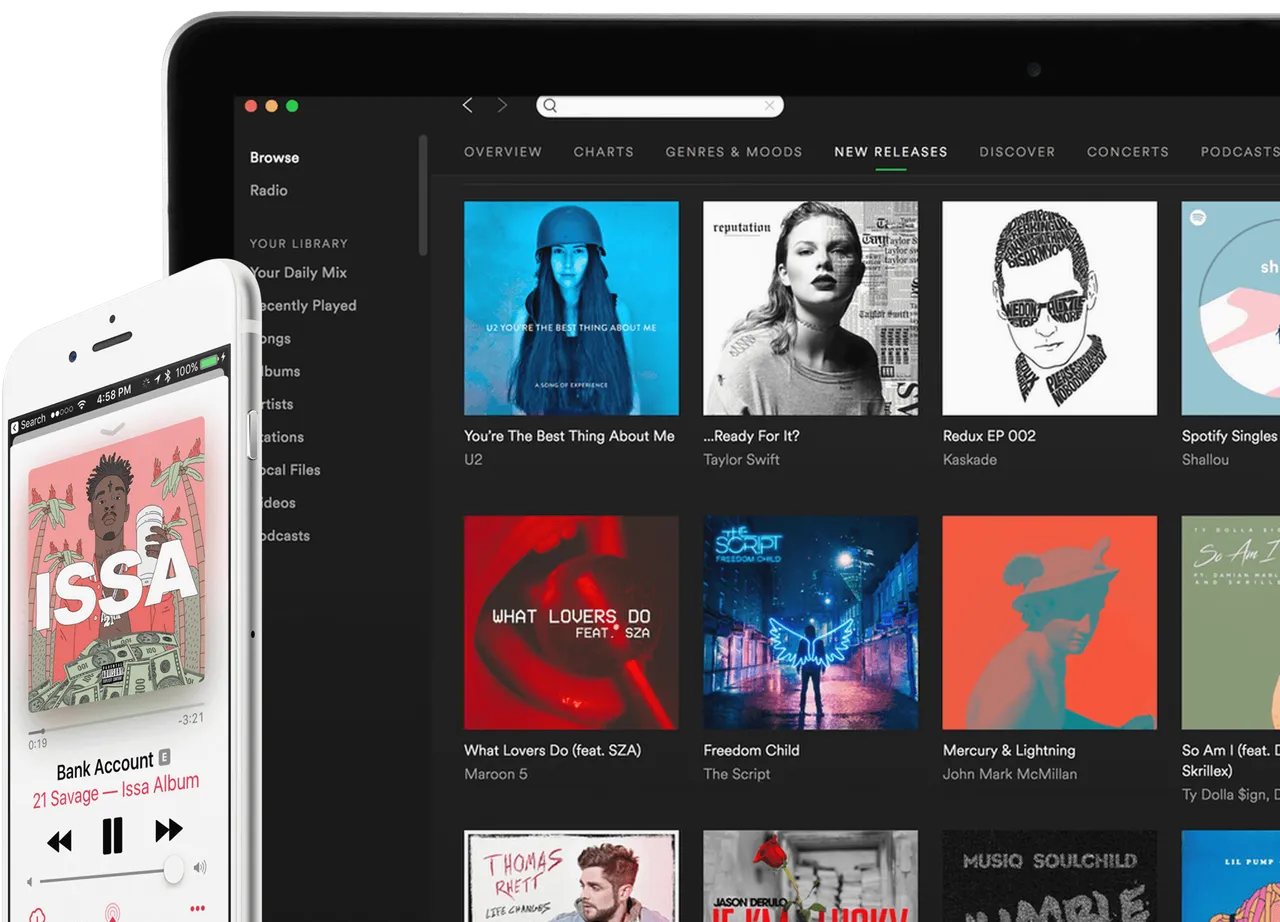Screen dimensions: 1280x922
Task: Go forward with the Spotify forward arrow
Action: coord(502,105)
